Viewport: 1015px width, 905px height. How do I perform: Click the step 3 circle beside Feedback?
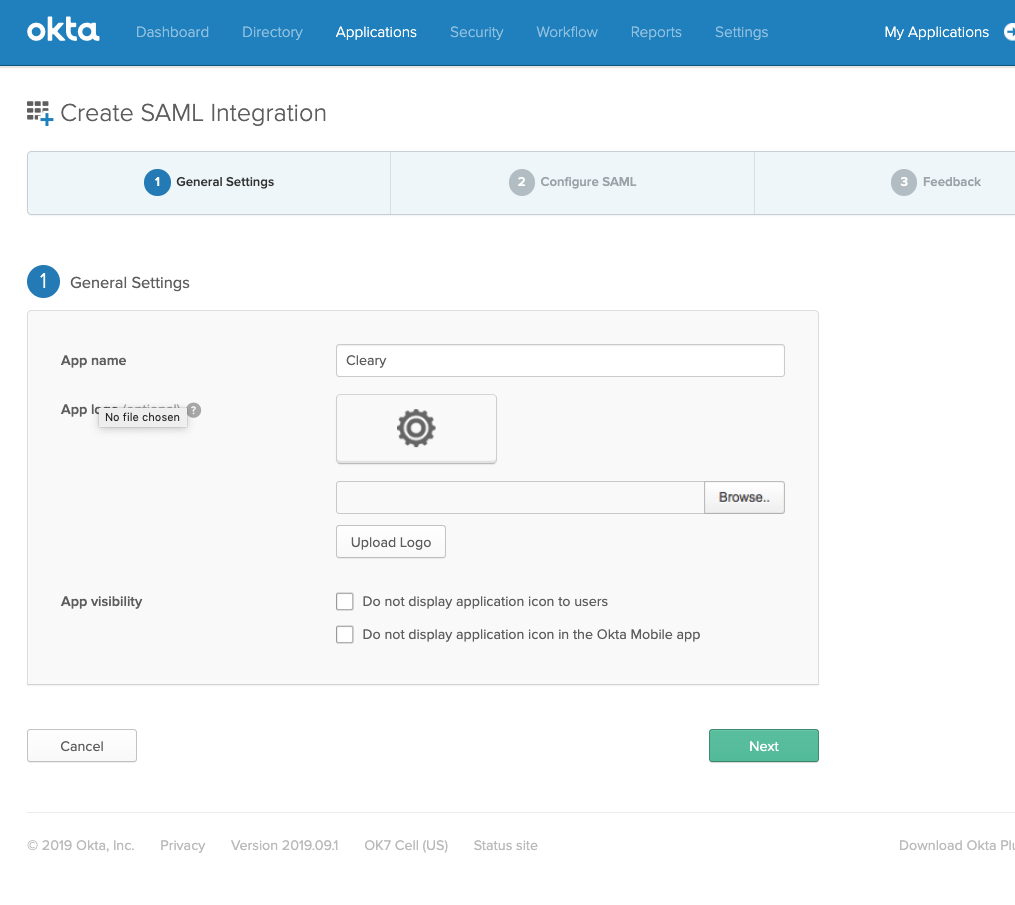pos(904,182)
